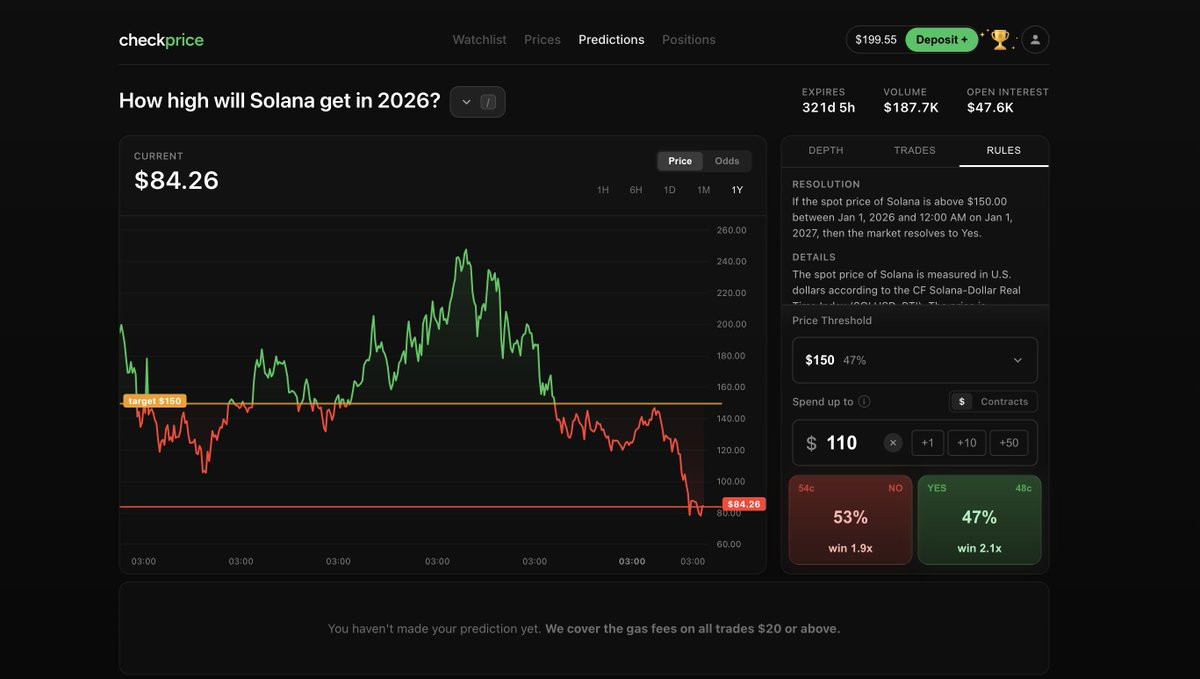Show info tooltip next to Spend up to
The height and width of the screenshot is (679, 1200).
[864, 402]
